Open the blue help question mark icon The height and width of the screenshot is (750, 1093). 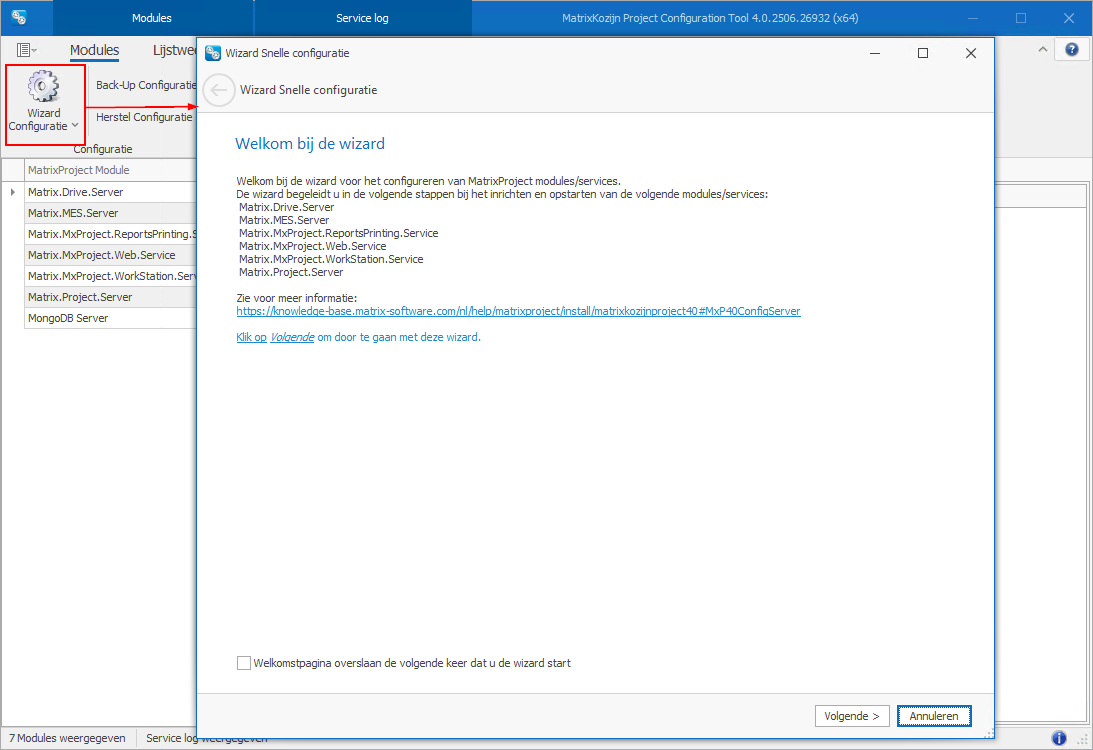(1071, 49)
